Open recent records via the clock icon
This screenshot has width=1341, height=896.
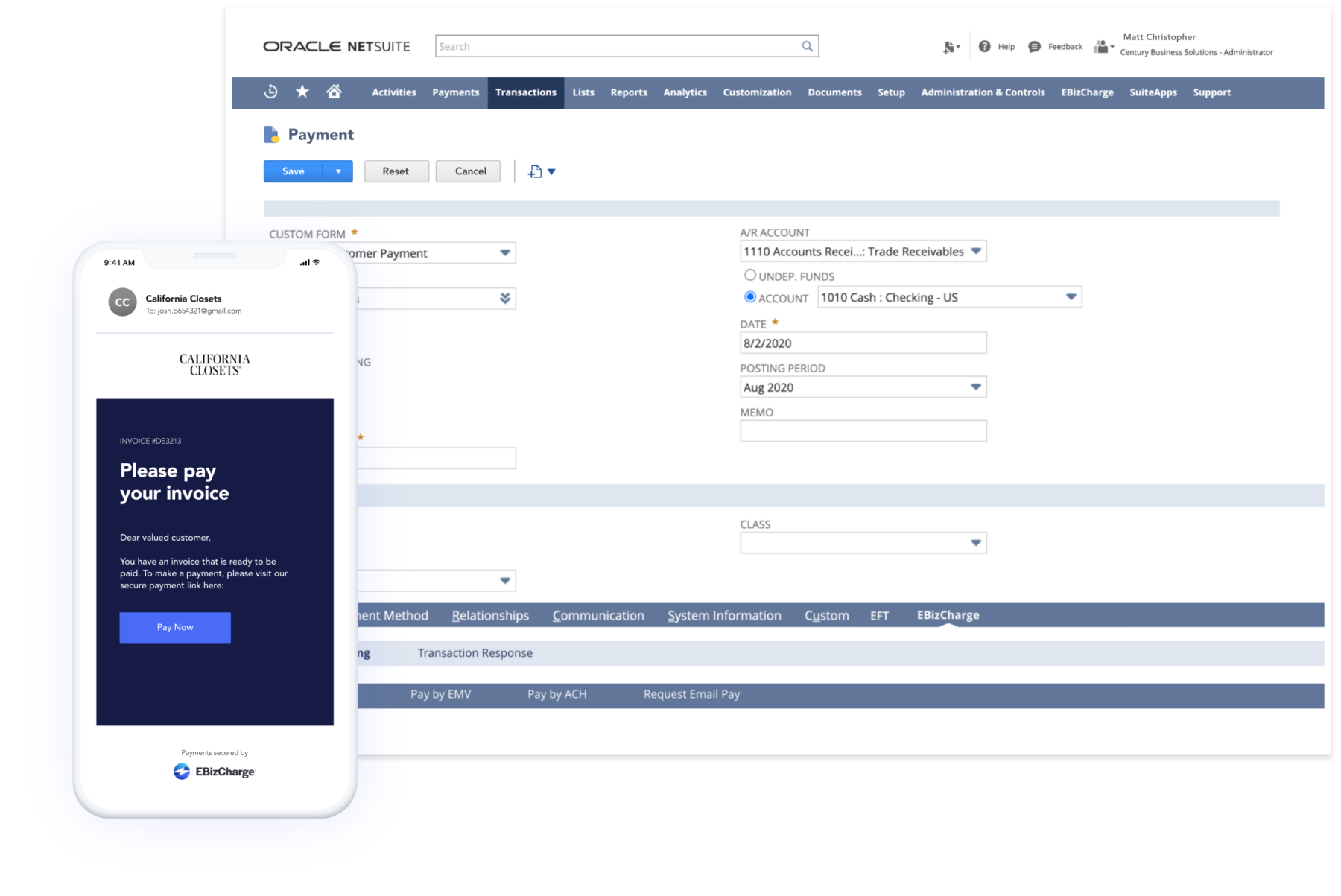pos(270,92)
